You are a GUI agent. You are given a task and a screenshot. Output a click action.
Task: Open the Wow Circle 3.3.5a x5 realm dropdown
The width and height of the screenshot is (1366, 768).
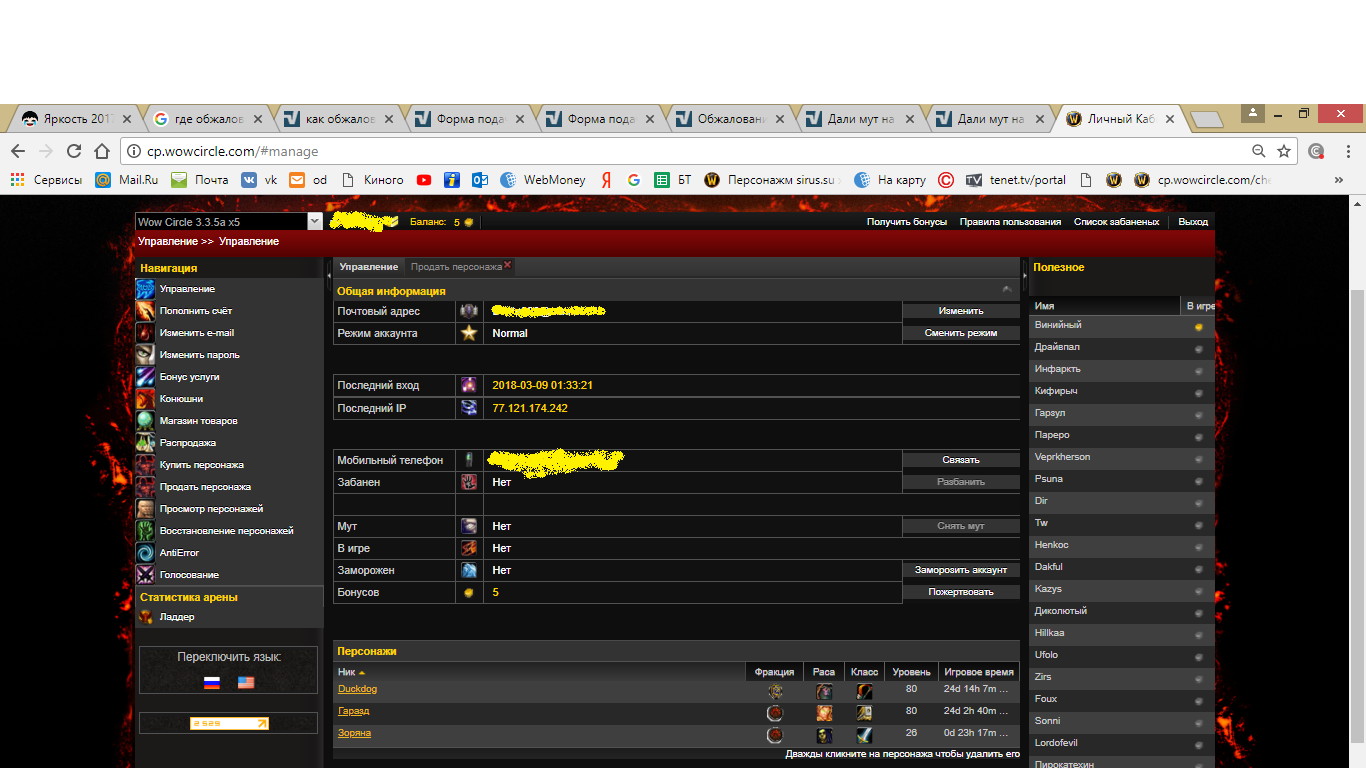click(314, 222)
